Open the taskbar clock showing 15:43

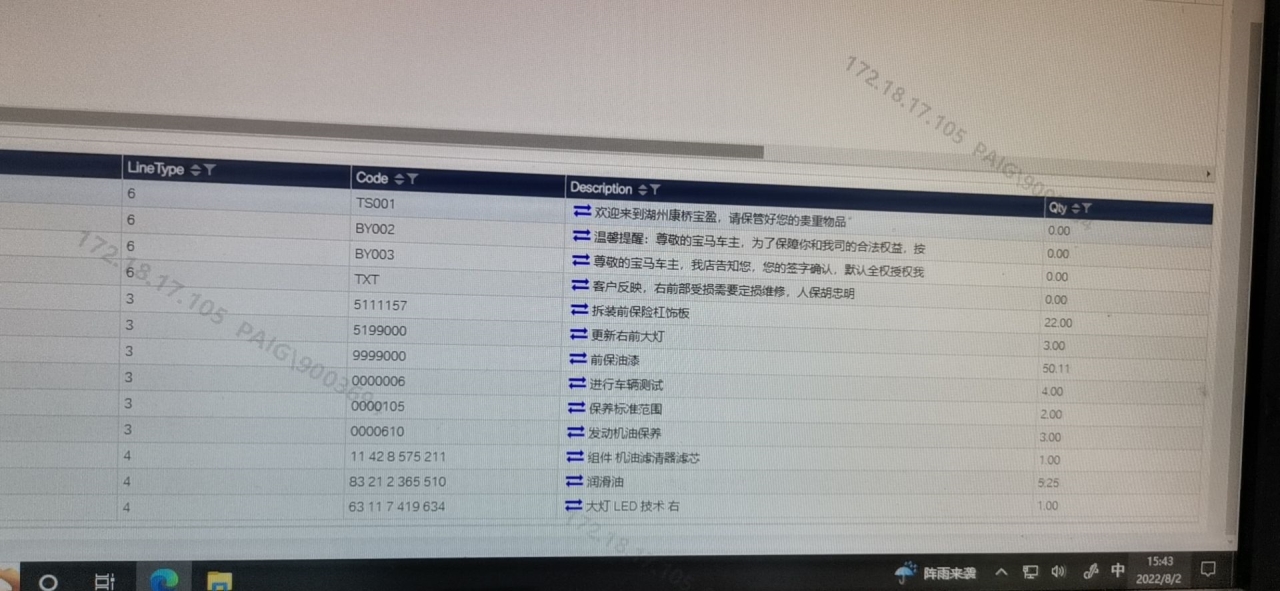coord(1161,569)
